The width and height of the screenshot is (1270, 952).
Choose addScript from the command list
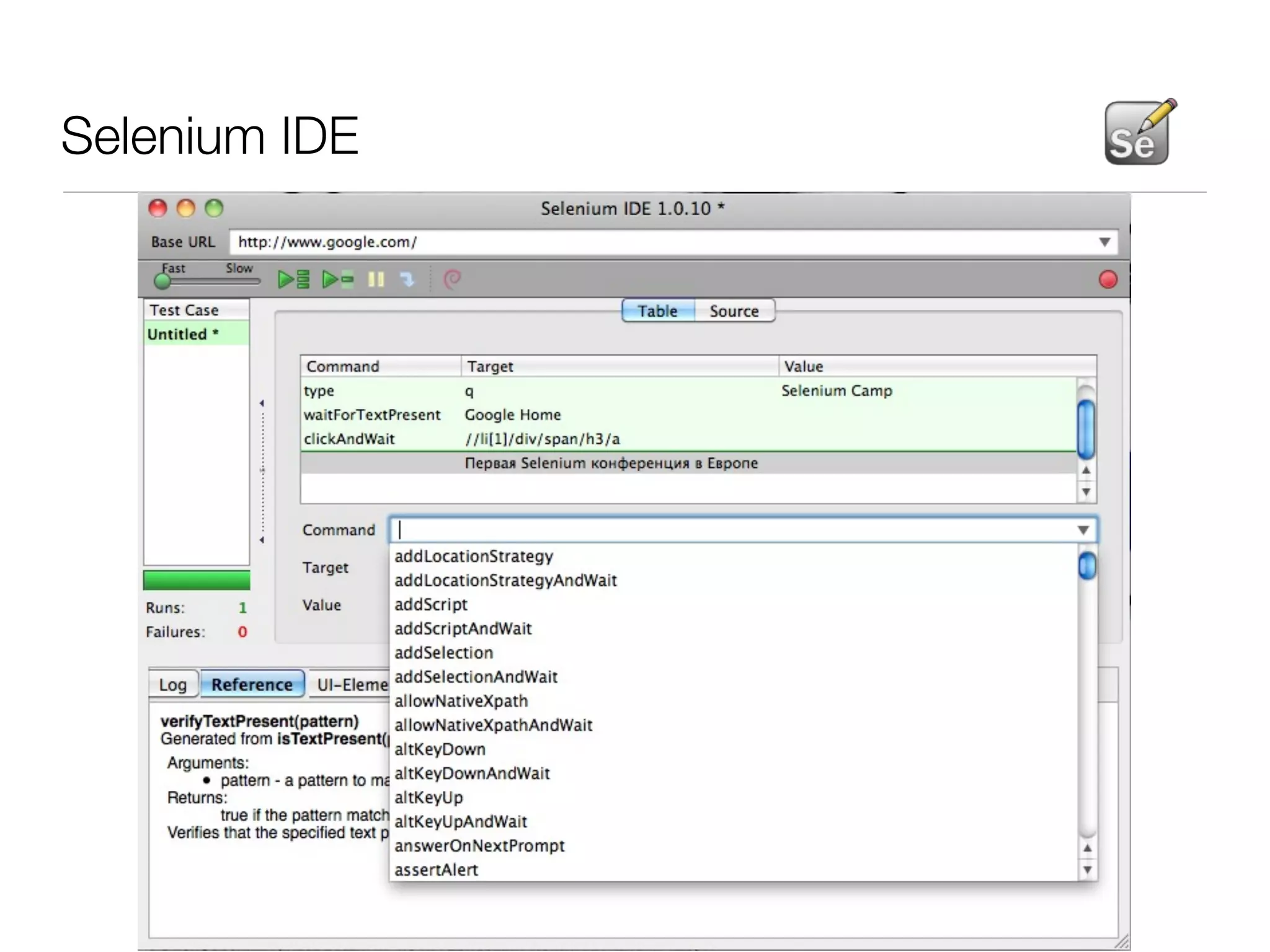[734, 604]
